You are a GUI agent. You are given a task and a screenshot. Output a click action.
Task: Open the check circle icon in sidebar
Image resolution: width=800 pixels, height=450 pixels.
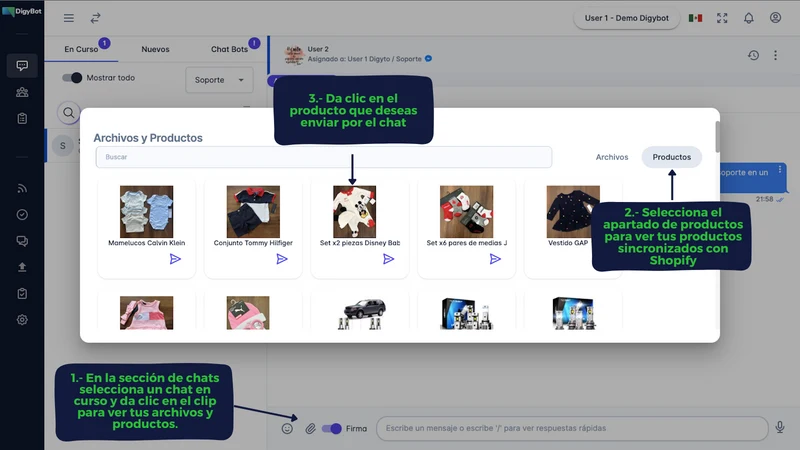coord(22,214)
